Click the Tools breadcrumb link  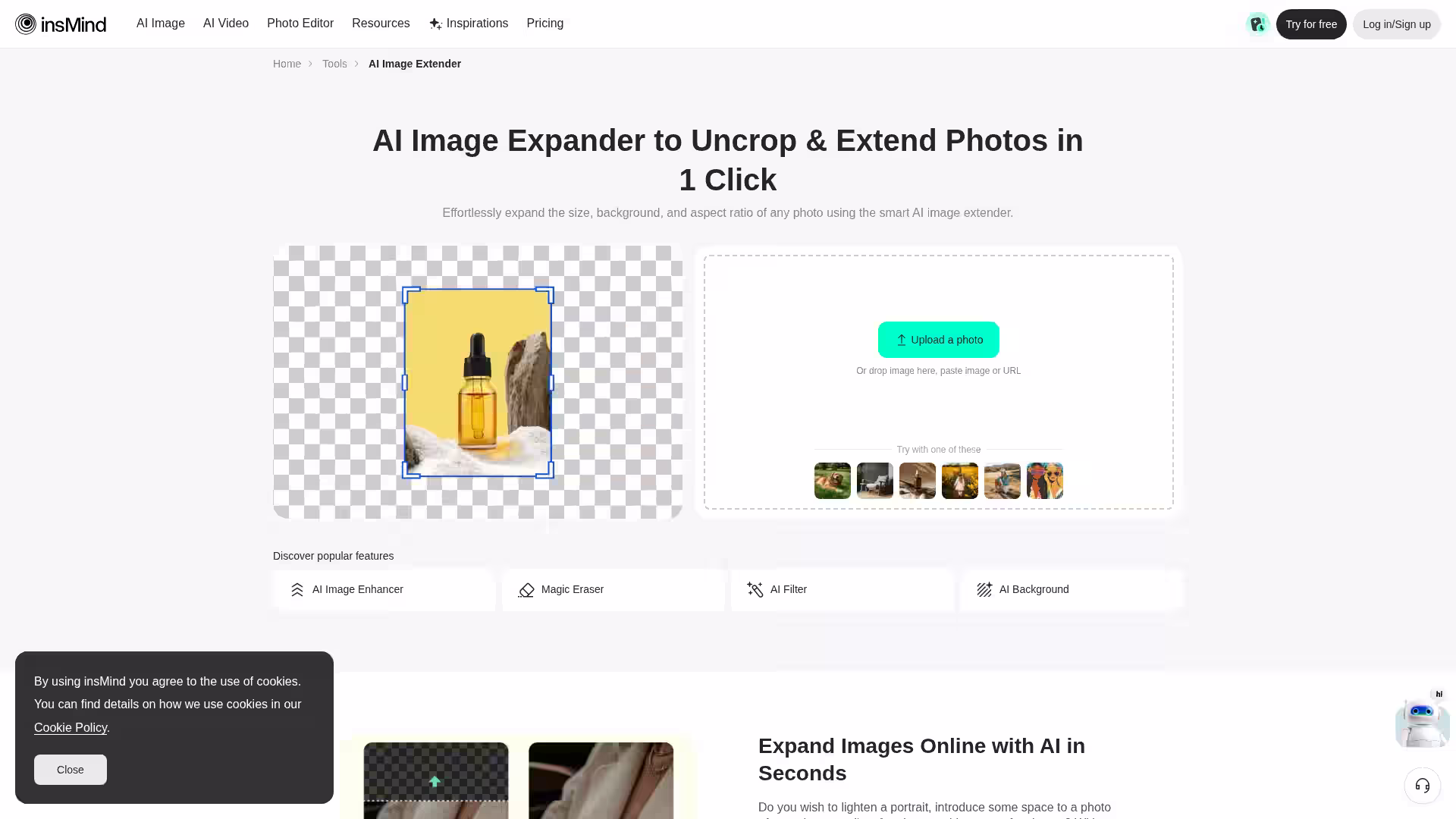point(334,64)
